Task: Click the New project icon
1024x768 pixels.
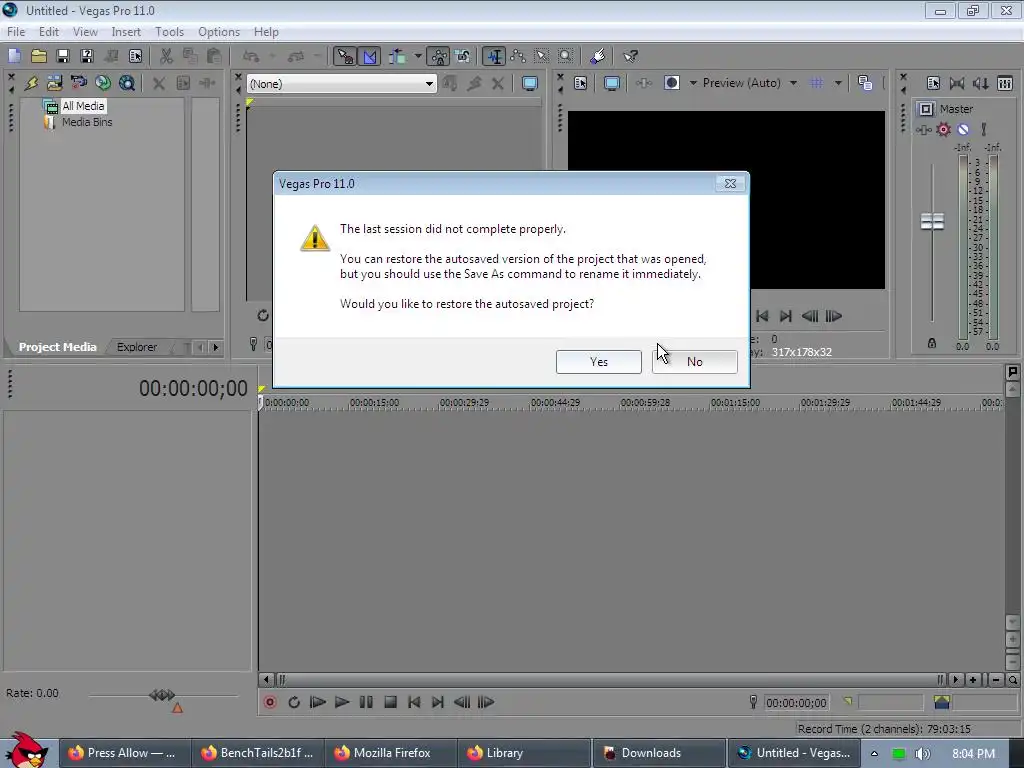Action: (x=14, y=56)
